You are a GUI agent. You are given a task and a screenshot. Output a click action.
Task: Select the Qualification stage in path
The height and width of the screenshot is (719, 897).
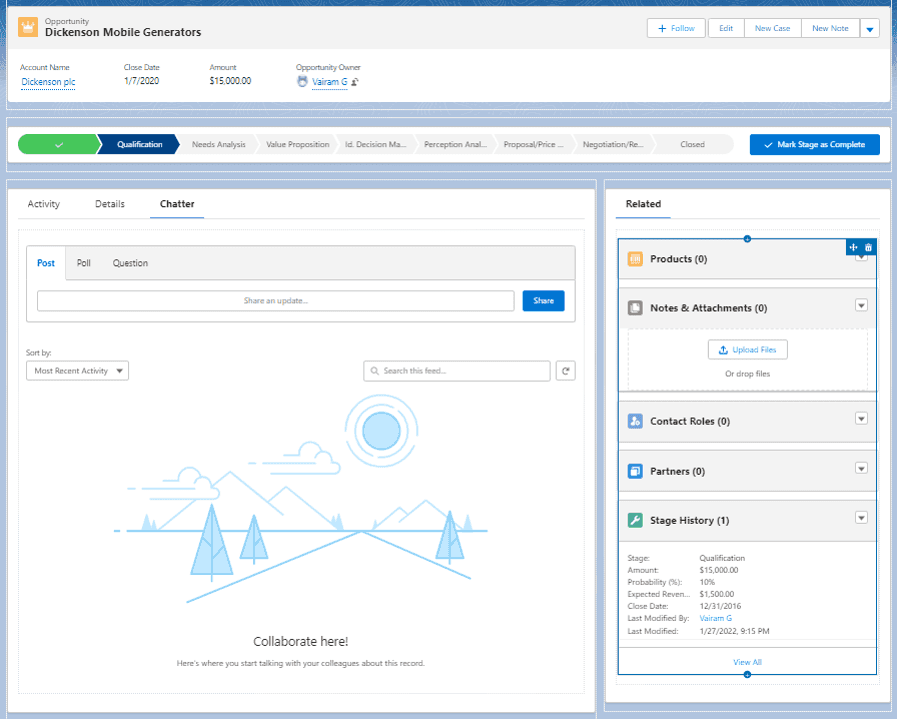click(140, 145)
